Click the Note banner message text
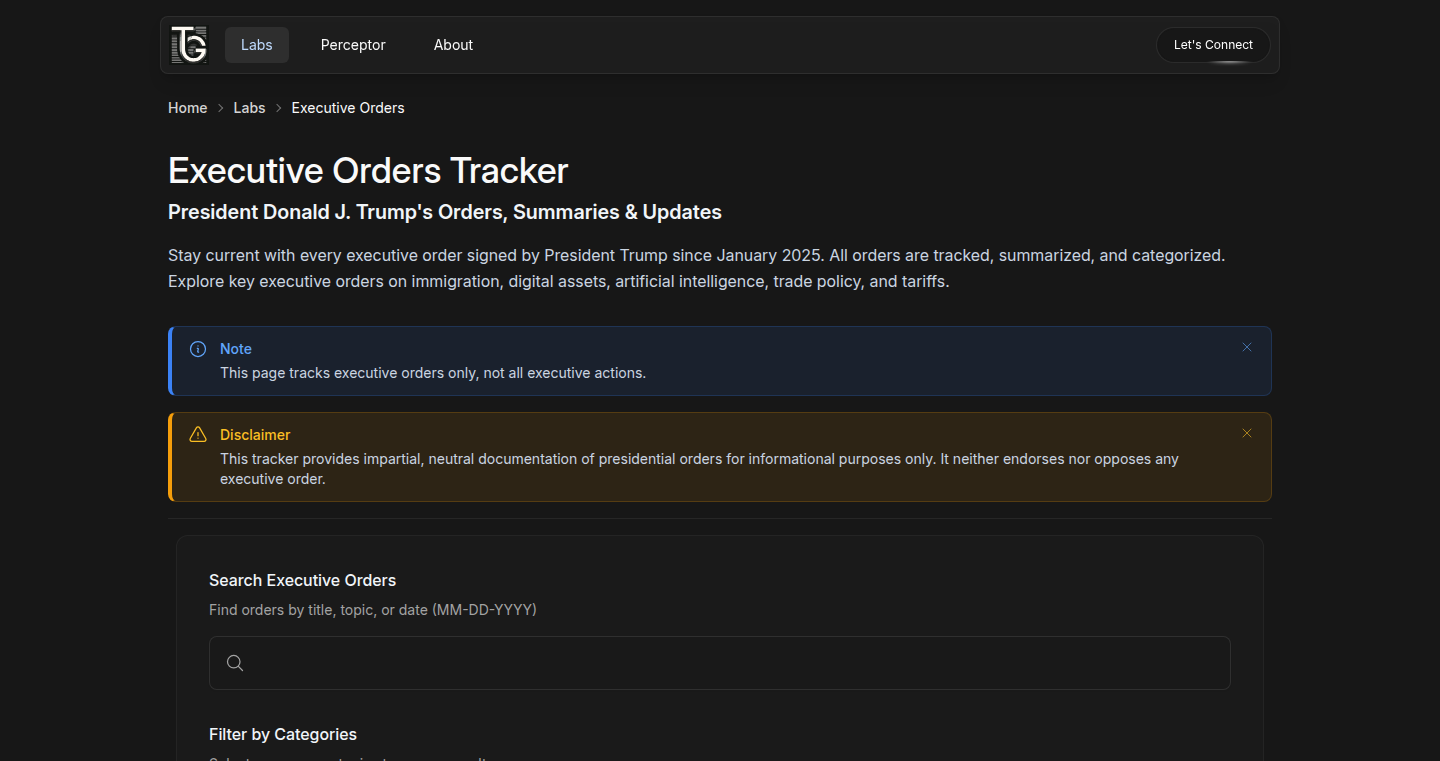The width and height of the screenshot is (1440, 761). pyautogui.click(x=433, y=373)
